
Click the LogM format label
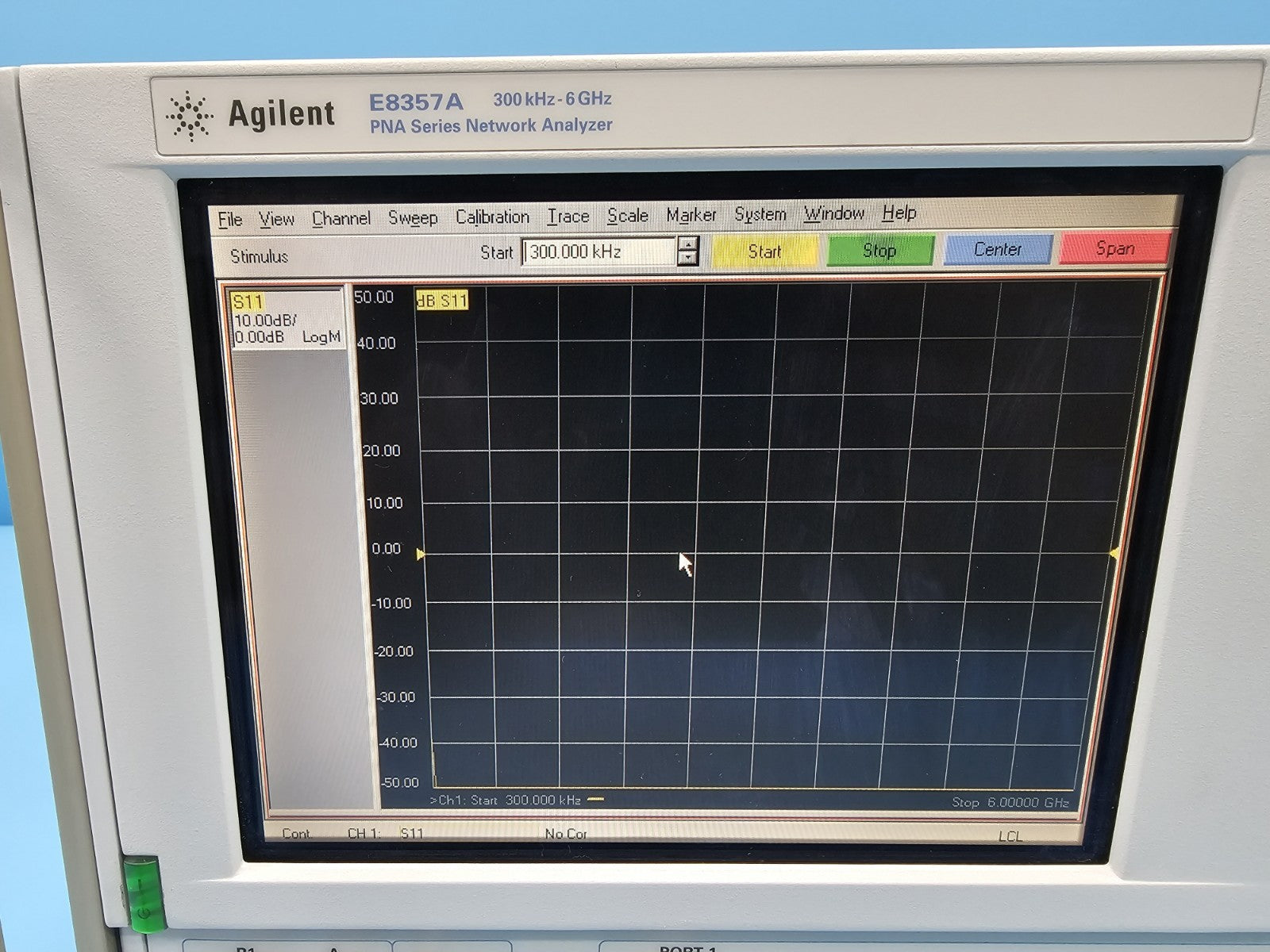click(321, 337)
